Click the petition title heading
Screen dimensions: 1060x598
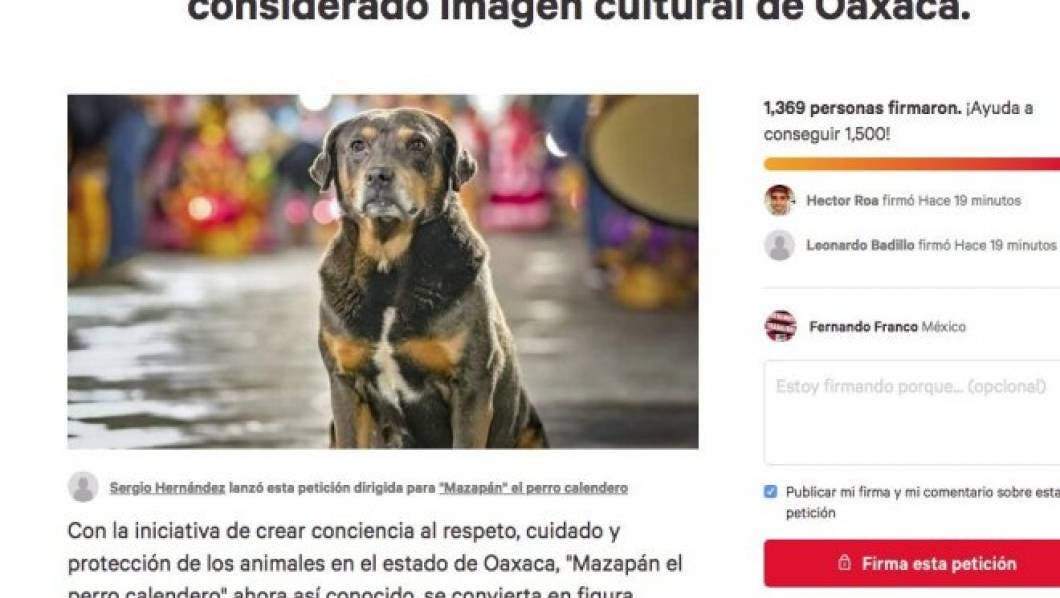tap(579, 10)
